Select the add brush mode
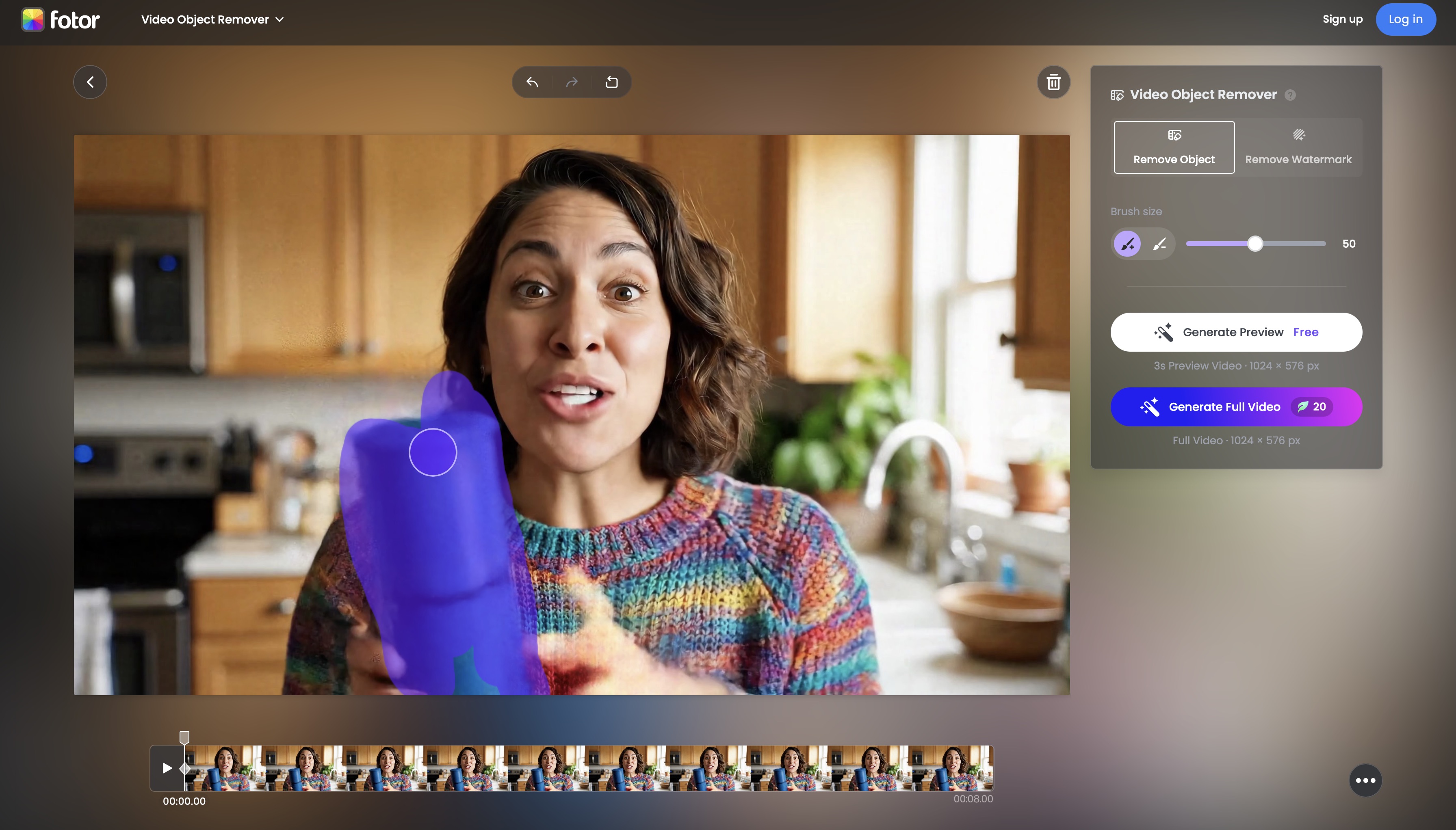1456x830 pixels. coord(1127,244)
